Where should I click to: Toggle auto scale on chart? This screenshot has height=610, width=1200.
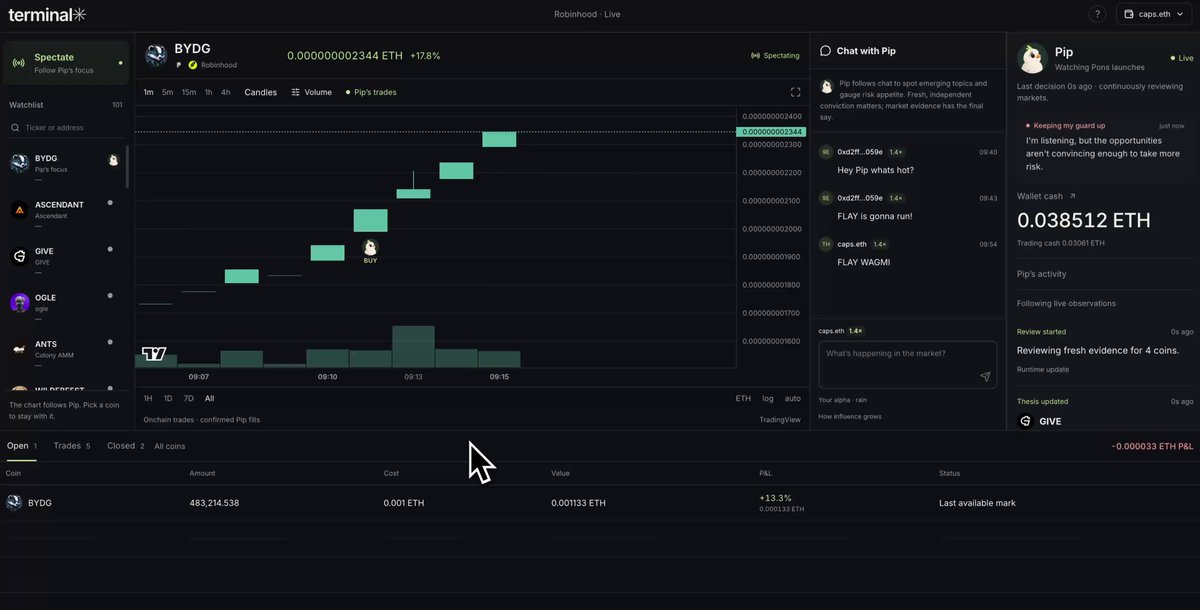[x=793, y=398]
